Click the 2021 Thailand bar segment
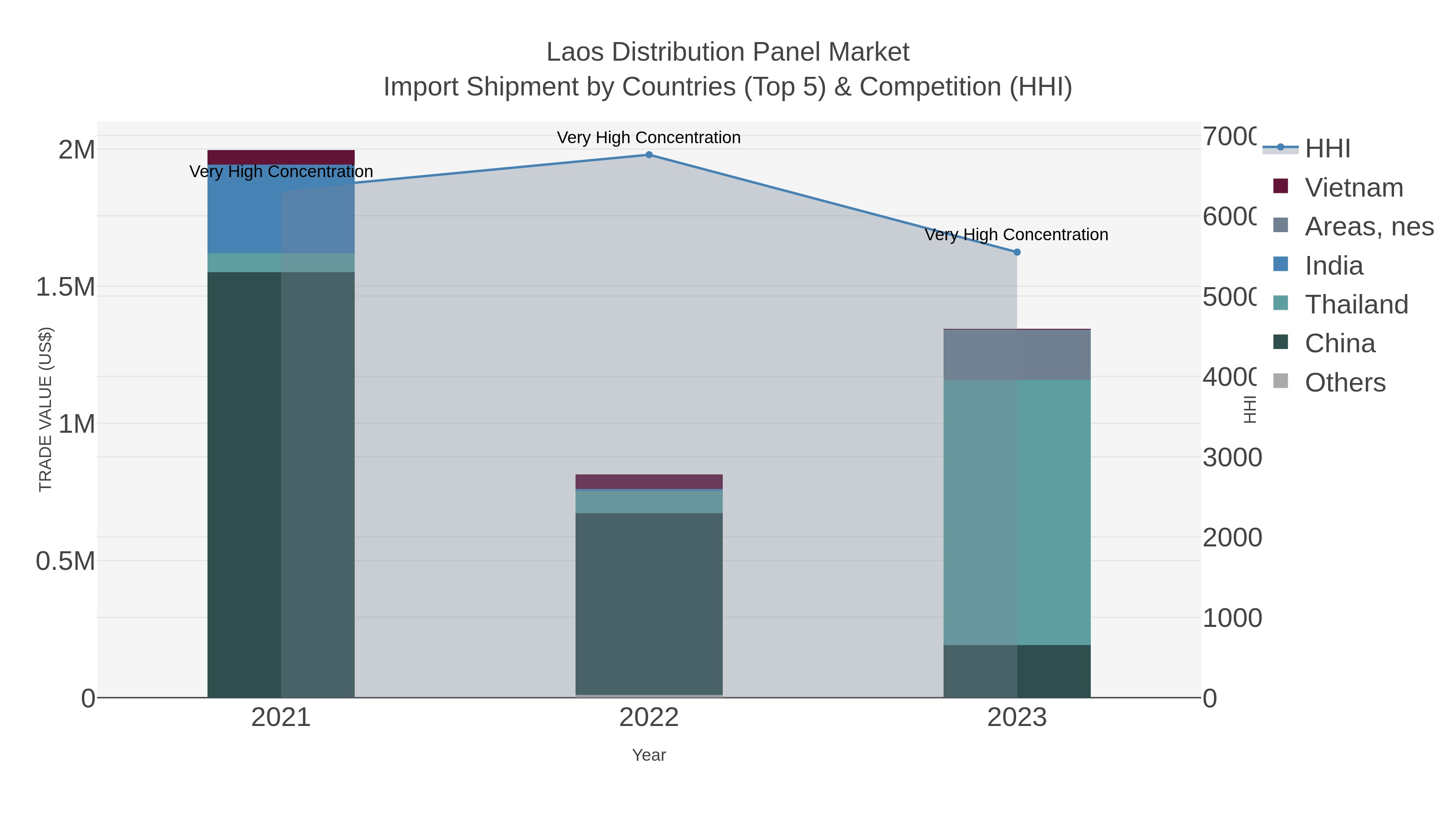Viewport: 1456px width, 819px height. tap(281, 263)
